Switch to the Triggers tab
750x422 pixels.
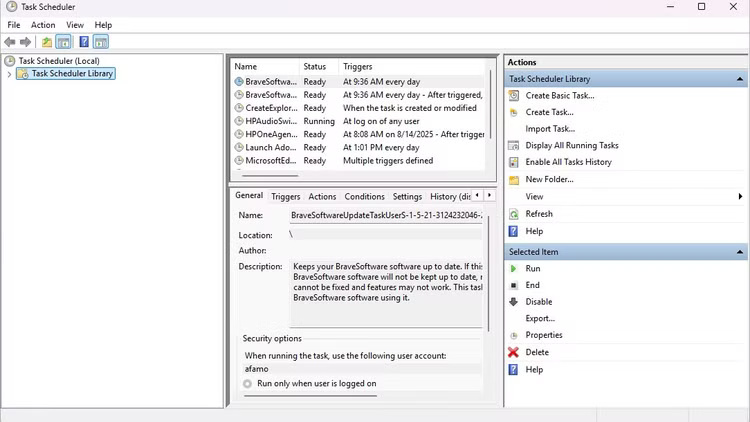(285, 197)
